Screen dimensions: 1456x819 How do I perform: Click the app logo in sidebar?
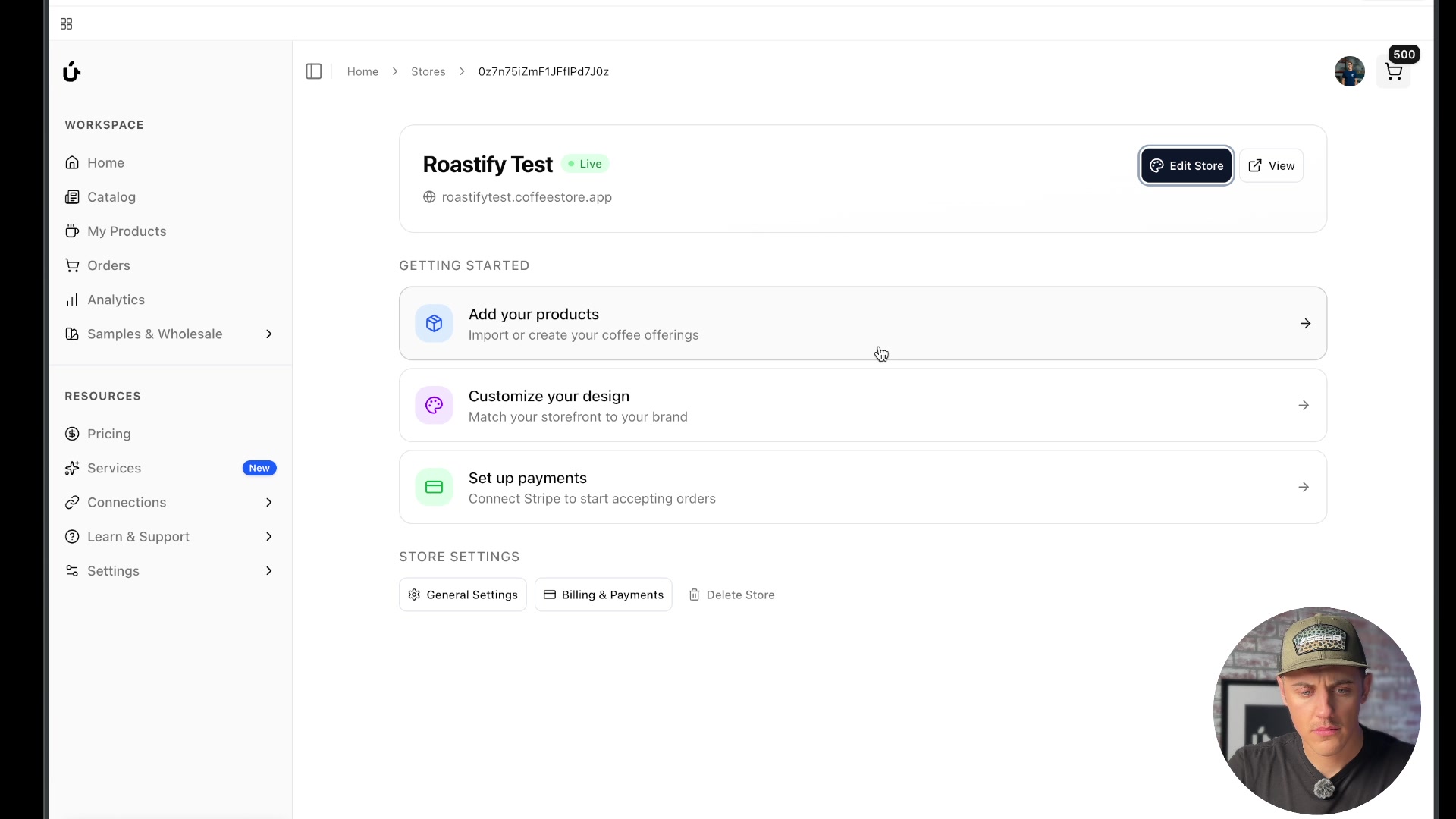pos(71,71)
